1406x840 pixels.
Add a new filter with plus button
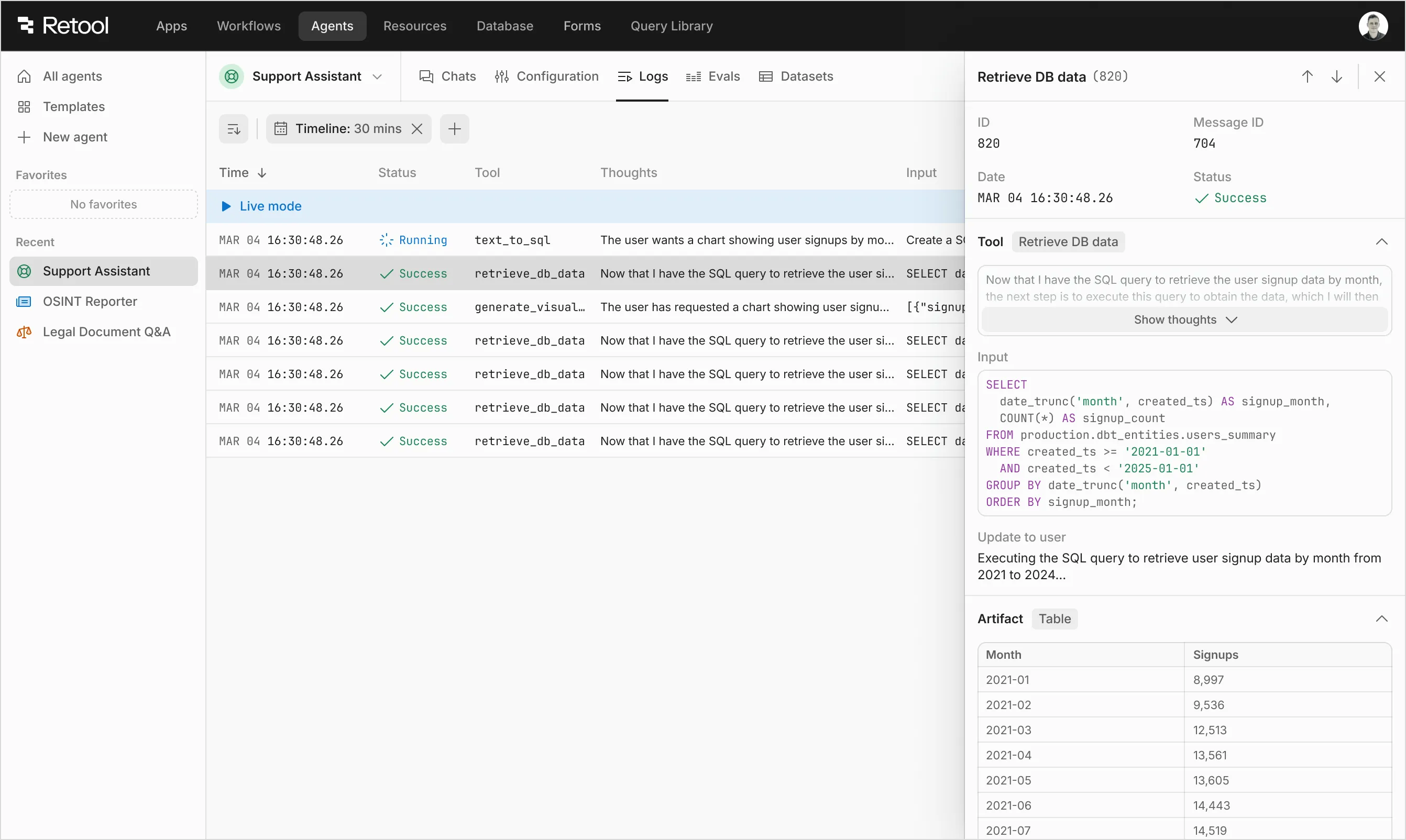coord(455,128)
